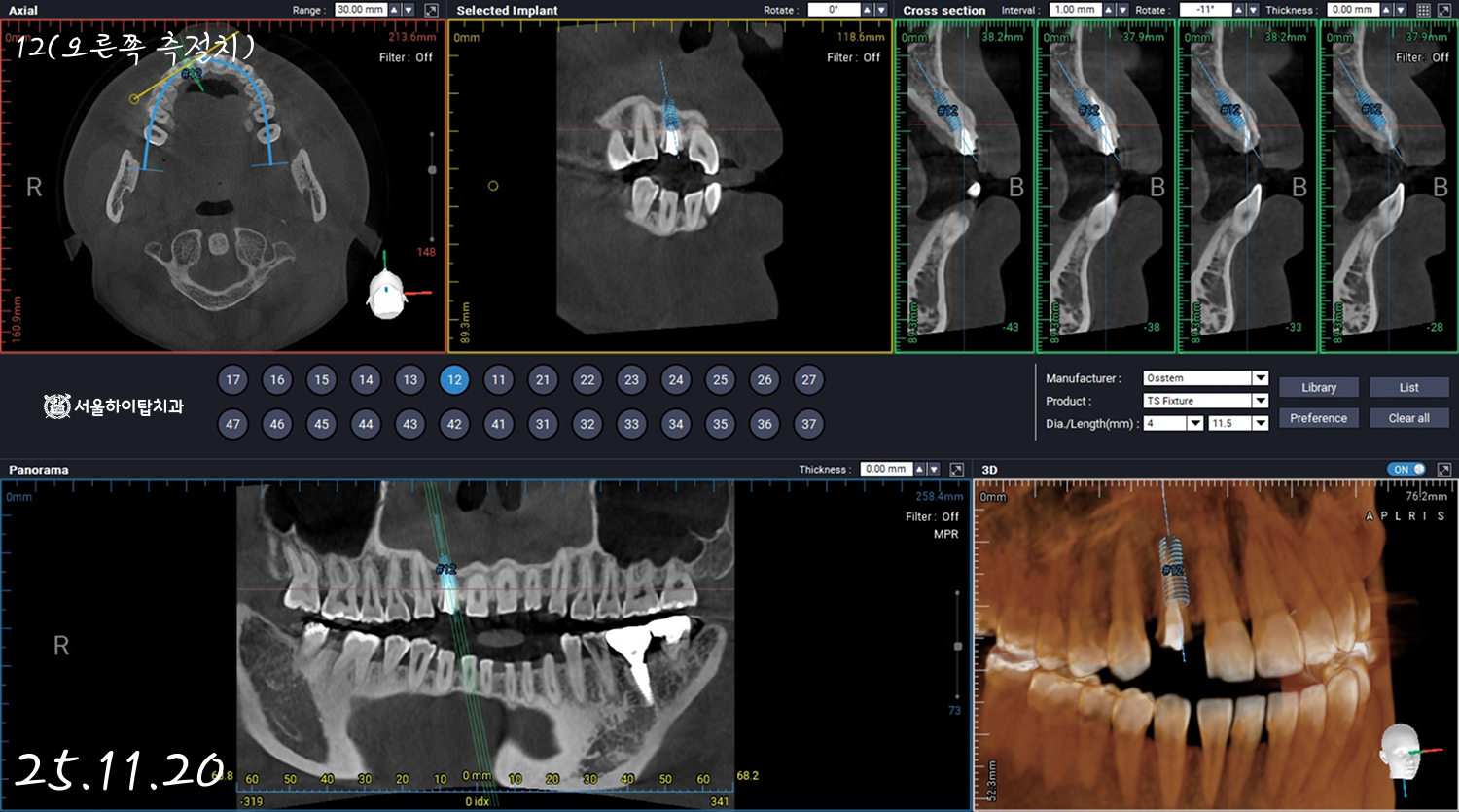1459x812 pixels.
Task: Decrease the Panorama Thickness value
Action: [x=933, y=470]
